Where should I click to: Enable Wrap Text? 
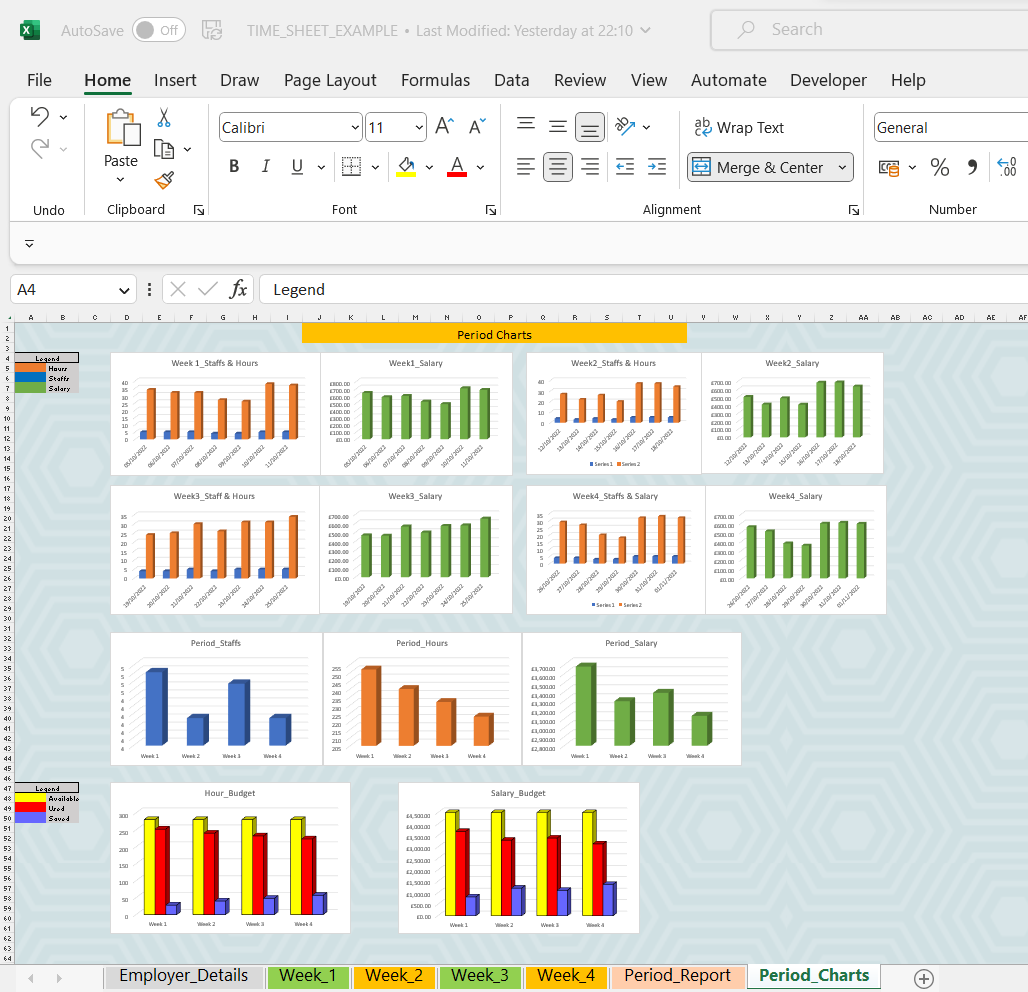(x=740, y=127)
